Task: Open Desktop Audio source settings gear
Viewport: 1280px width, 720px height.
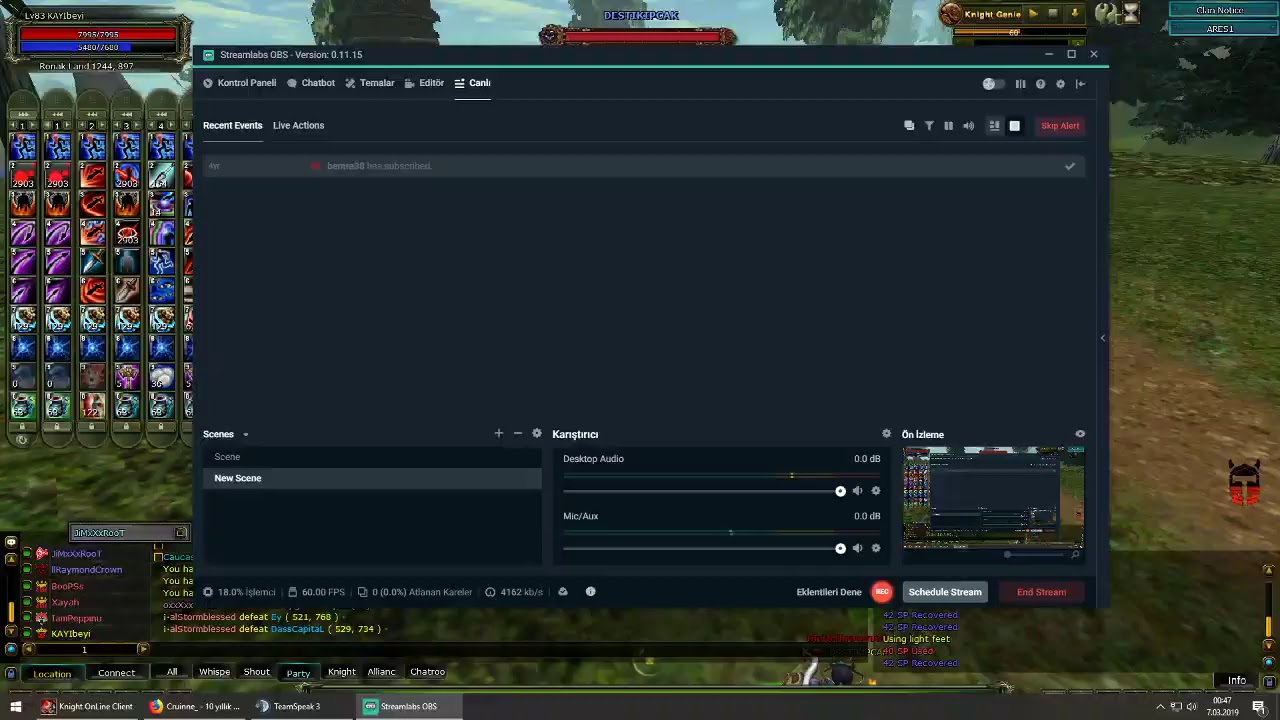Action: [x=876, y=491]
